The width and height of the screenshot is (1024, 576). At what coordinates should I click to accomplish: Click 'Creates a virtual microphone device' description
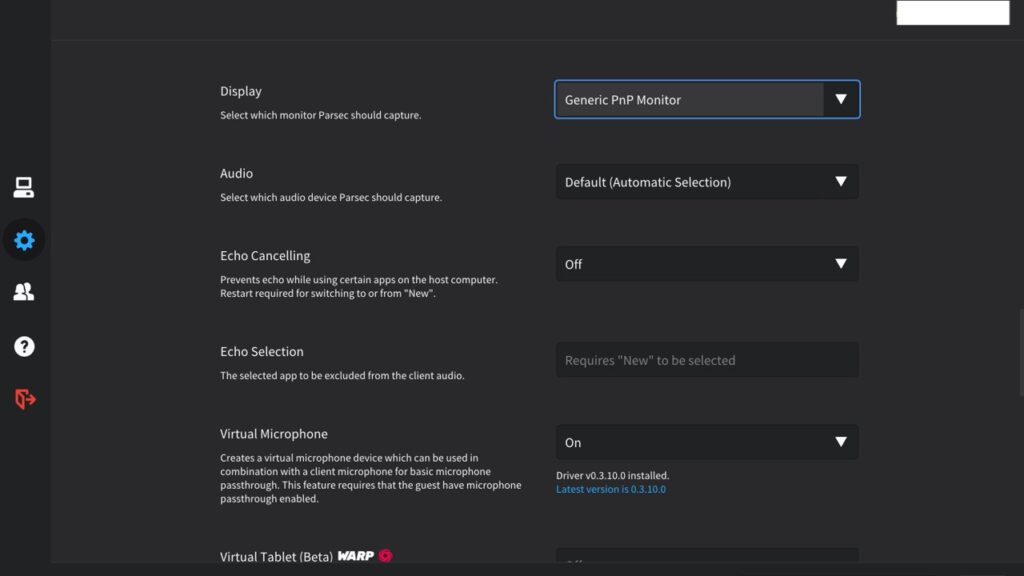click(x=370, y=478)
